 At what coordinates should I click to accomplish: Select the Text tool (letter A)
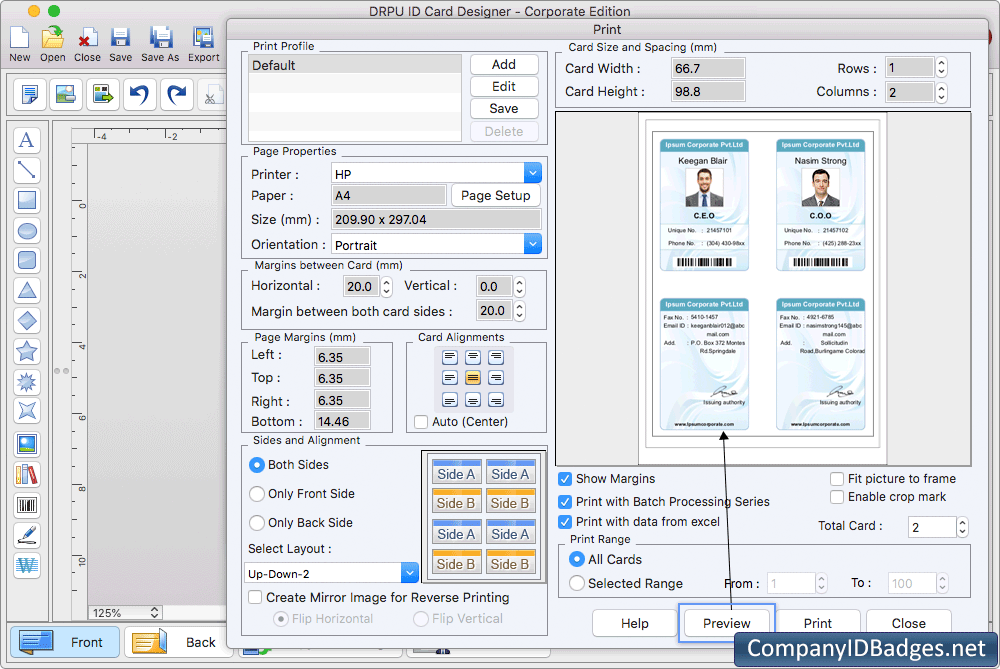pyautogui.click(x=27, y=140)
